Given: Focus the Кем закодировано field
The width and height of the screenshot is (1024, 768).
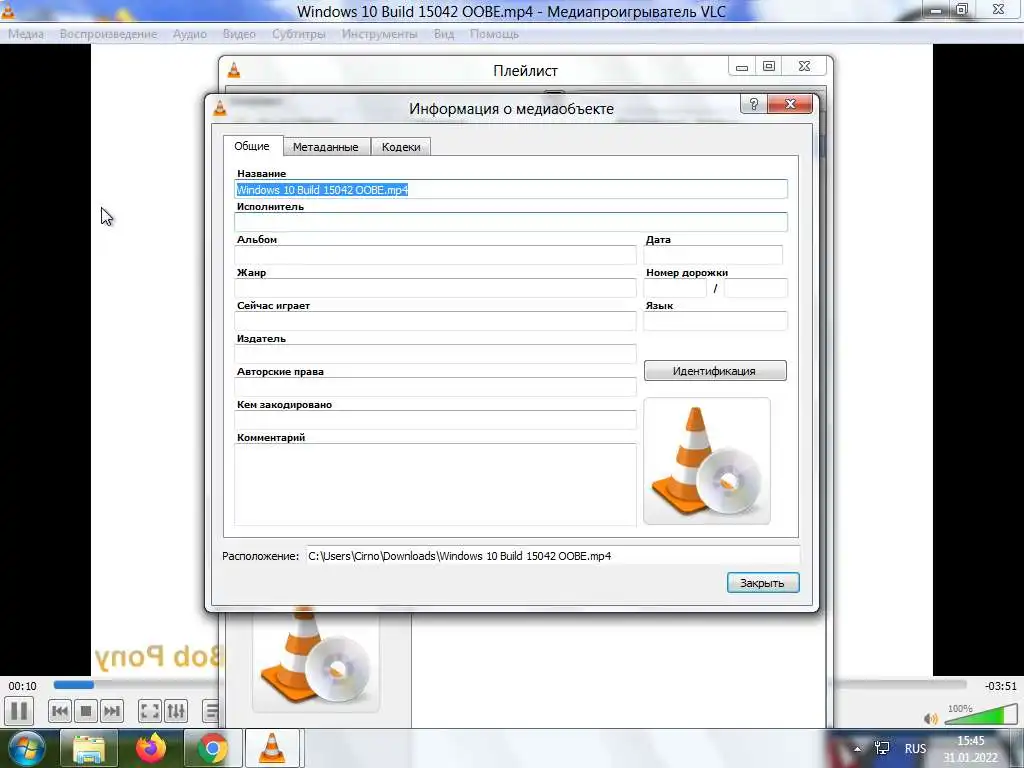Looking at the screenshot, I should click(435, 420).
